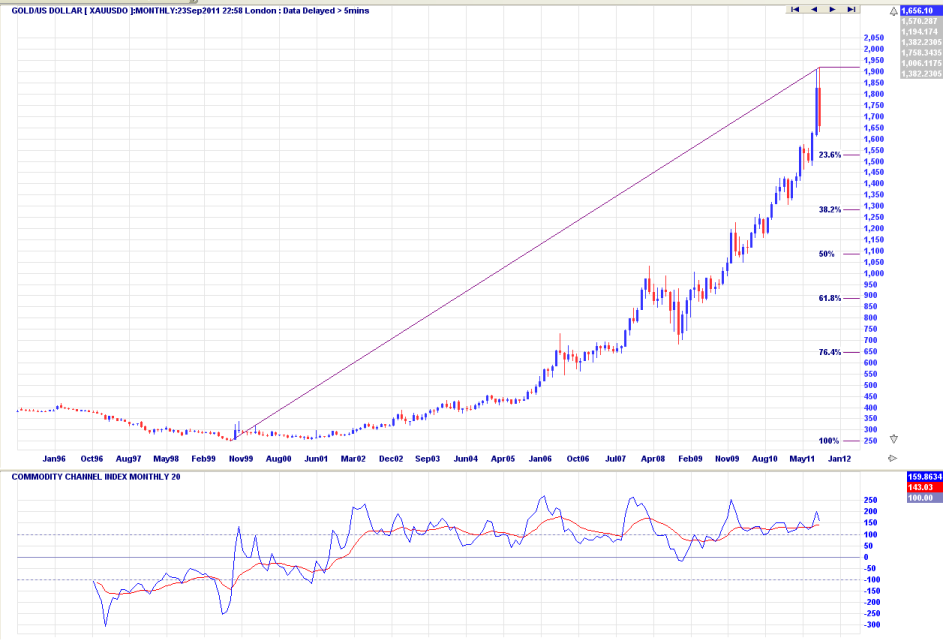Step forward one period with right arrow
The width and height of the screenshot is (943, 641).
pos(832,9)
